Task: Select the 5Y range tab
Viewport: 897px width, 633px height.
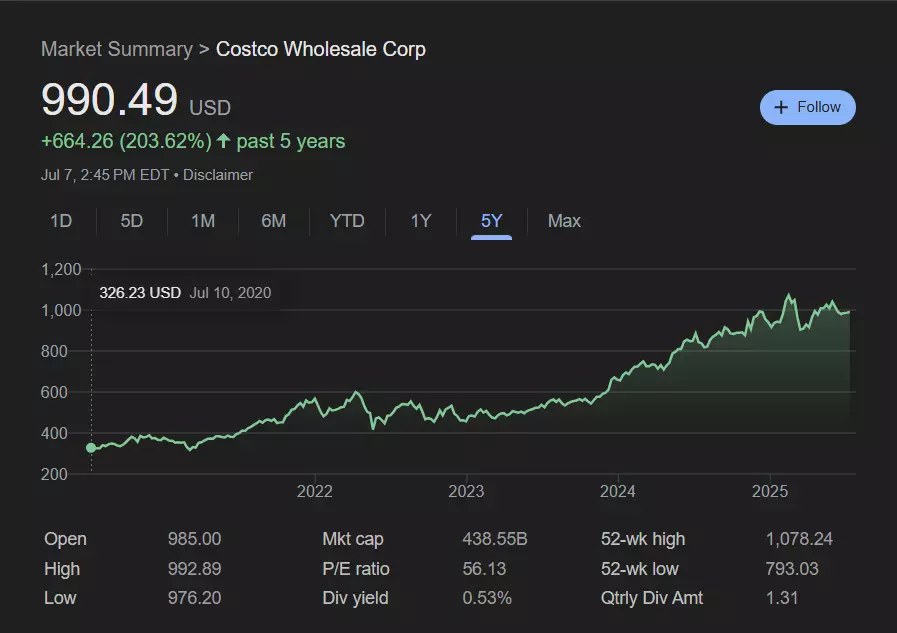Action: 491,221
